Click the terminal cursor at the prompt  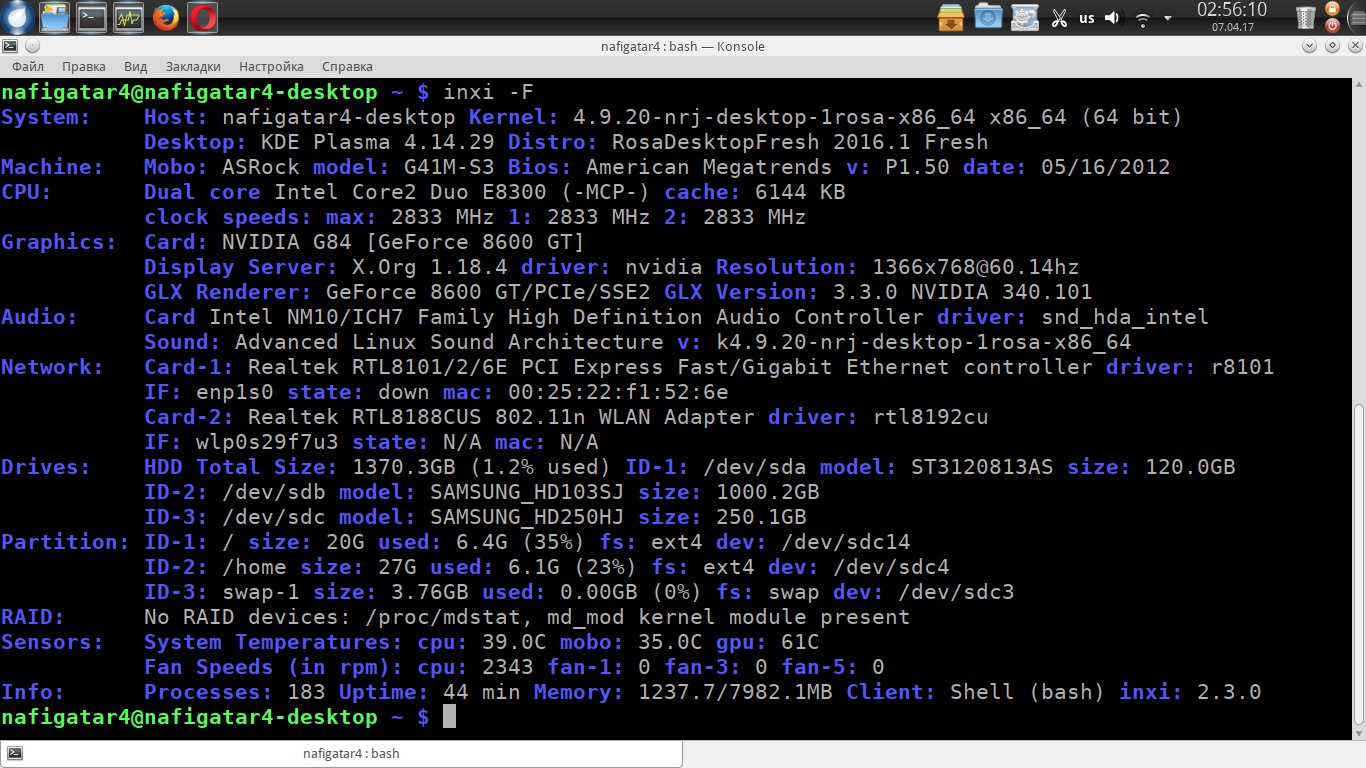[449, 717]
